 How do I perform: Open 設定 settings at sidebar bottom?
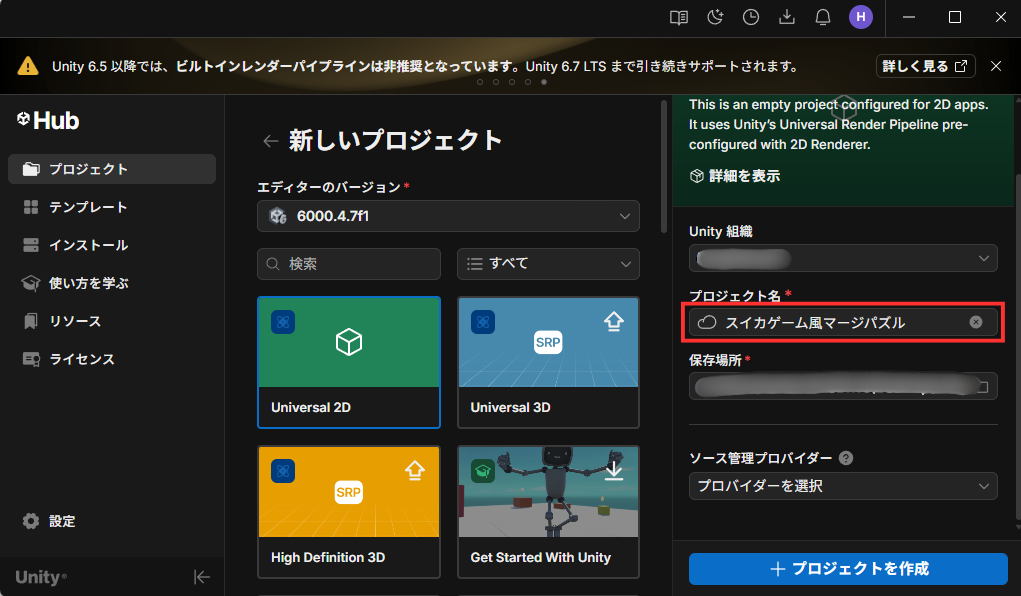coord(49,521)
